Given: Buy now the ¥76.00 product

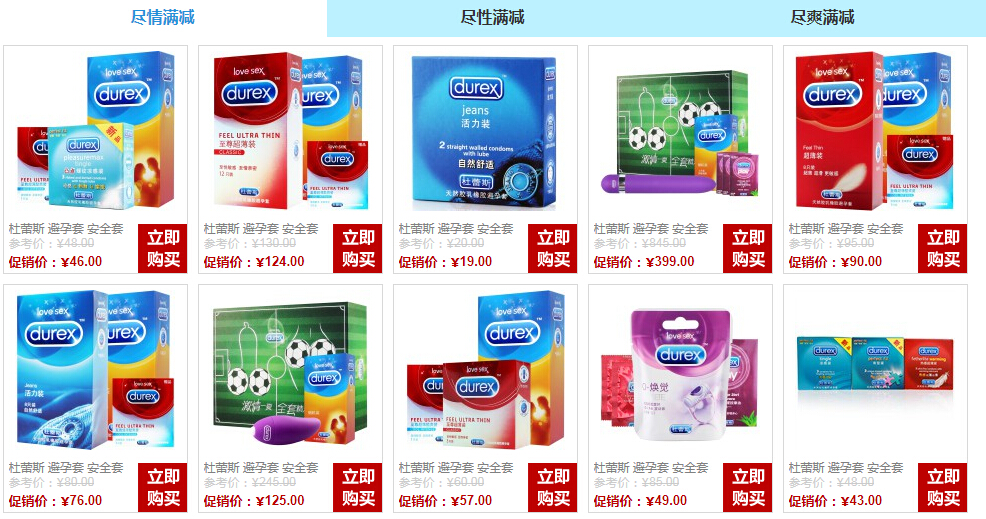Looking at the screenshot, I should 163,488.
